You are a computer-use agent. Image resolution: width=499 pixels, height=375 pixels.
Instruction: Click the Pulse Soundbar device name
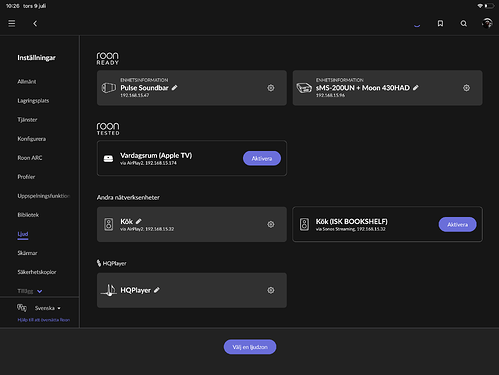tap(144, 88)
